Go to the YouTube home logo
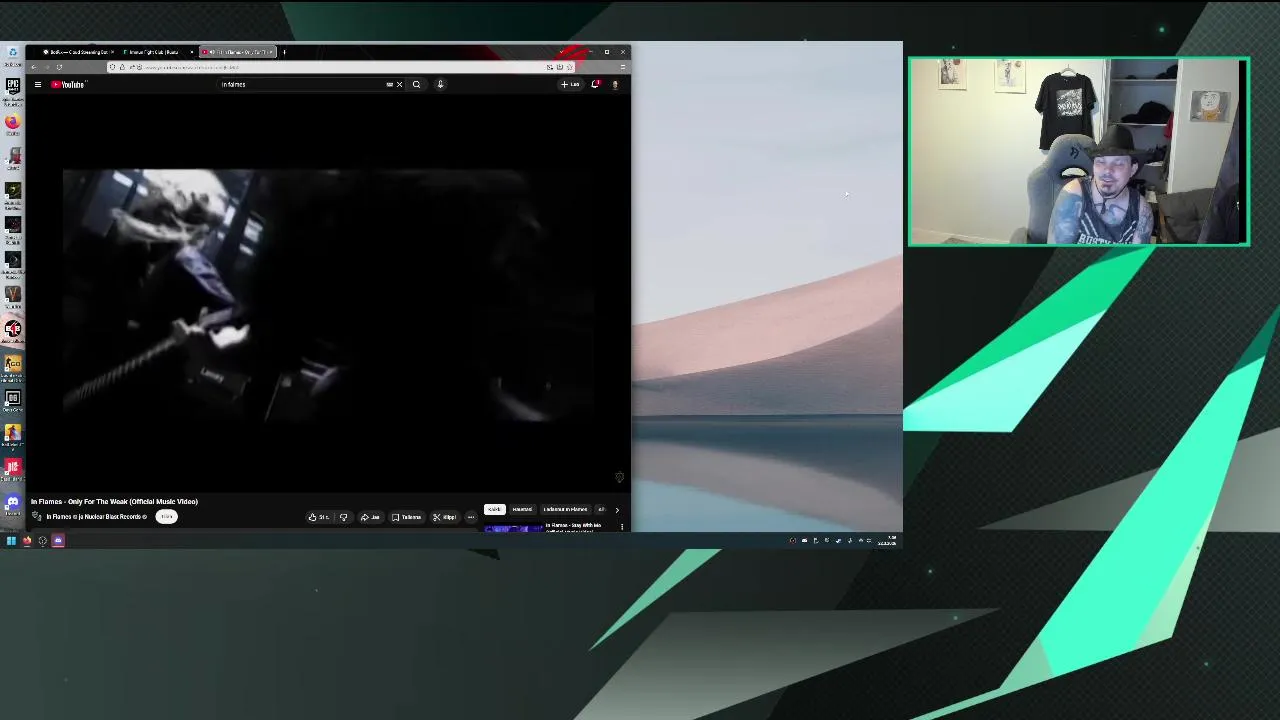This screenshot has height=720, width=1280. 69,85
